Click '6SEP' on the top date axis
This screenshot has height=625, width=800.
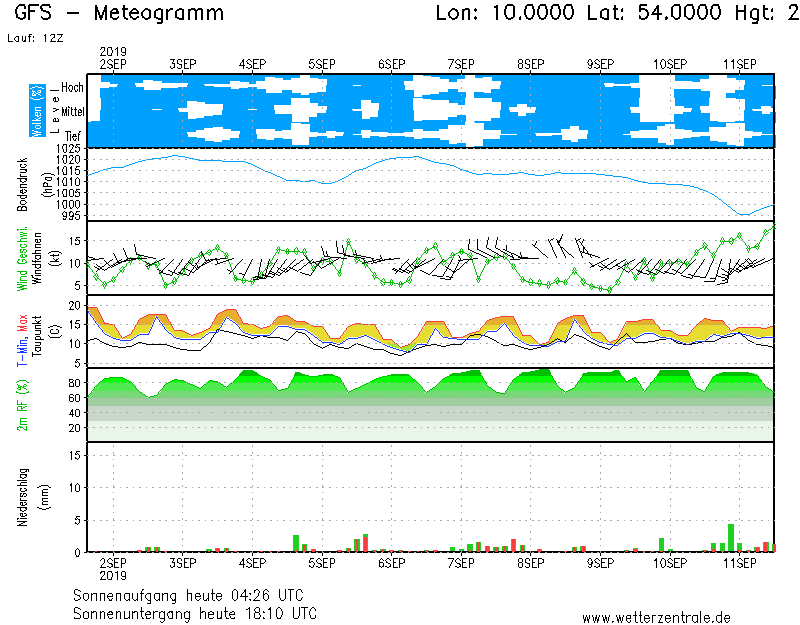[392, 64]
